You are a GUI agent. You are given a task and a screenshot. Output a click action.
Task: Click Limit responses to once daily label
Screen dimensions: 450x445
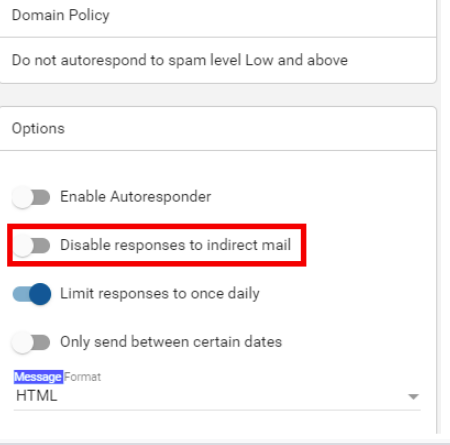[160, 294]
